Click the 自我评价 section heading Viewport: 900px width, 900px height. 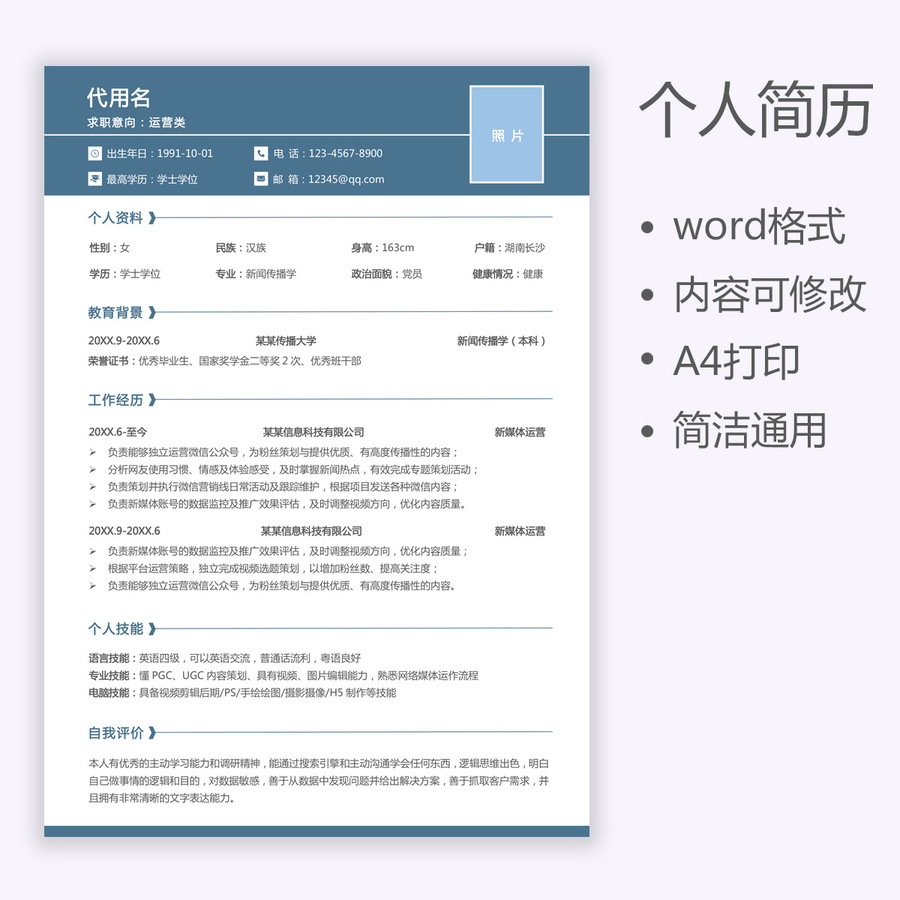coord(115,733)
